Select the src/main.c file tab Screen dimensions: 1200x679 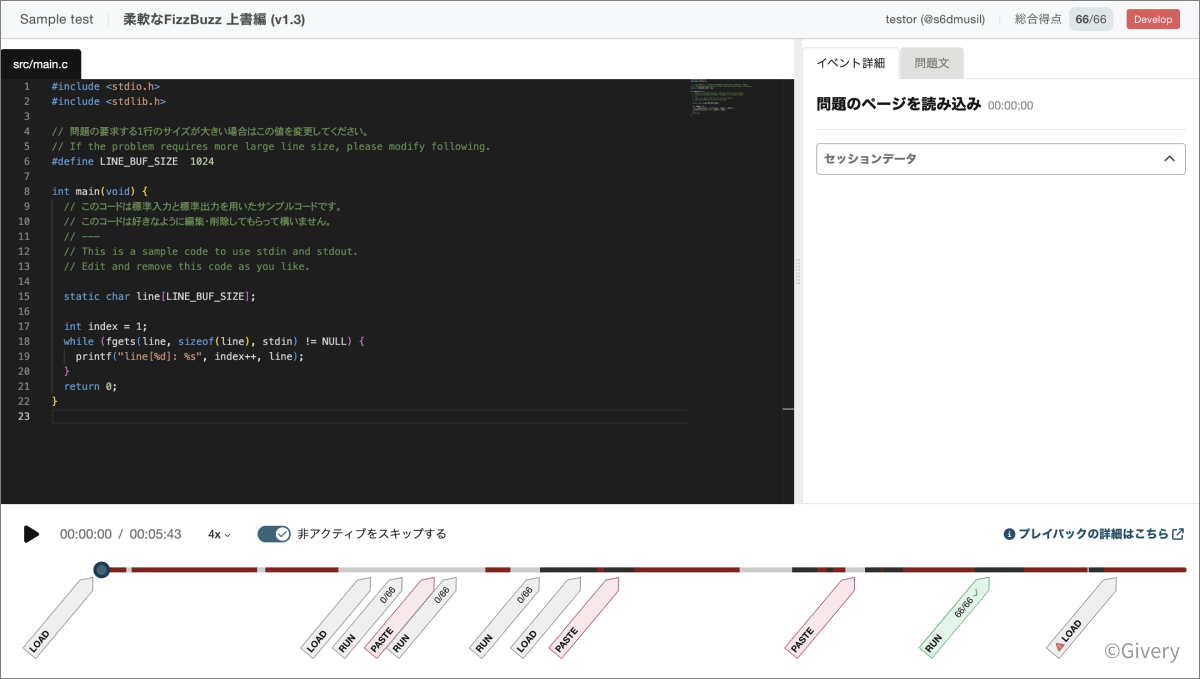click(40, 63)
